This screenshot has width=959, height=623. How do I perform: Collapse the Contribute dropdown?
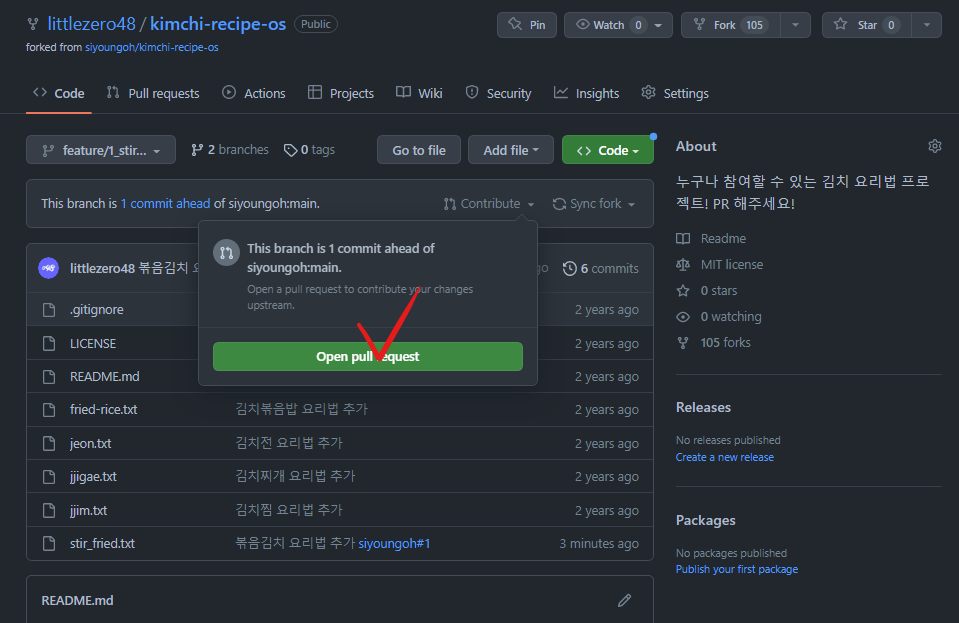(x=489, y=204)
